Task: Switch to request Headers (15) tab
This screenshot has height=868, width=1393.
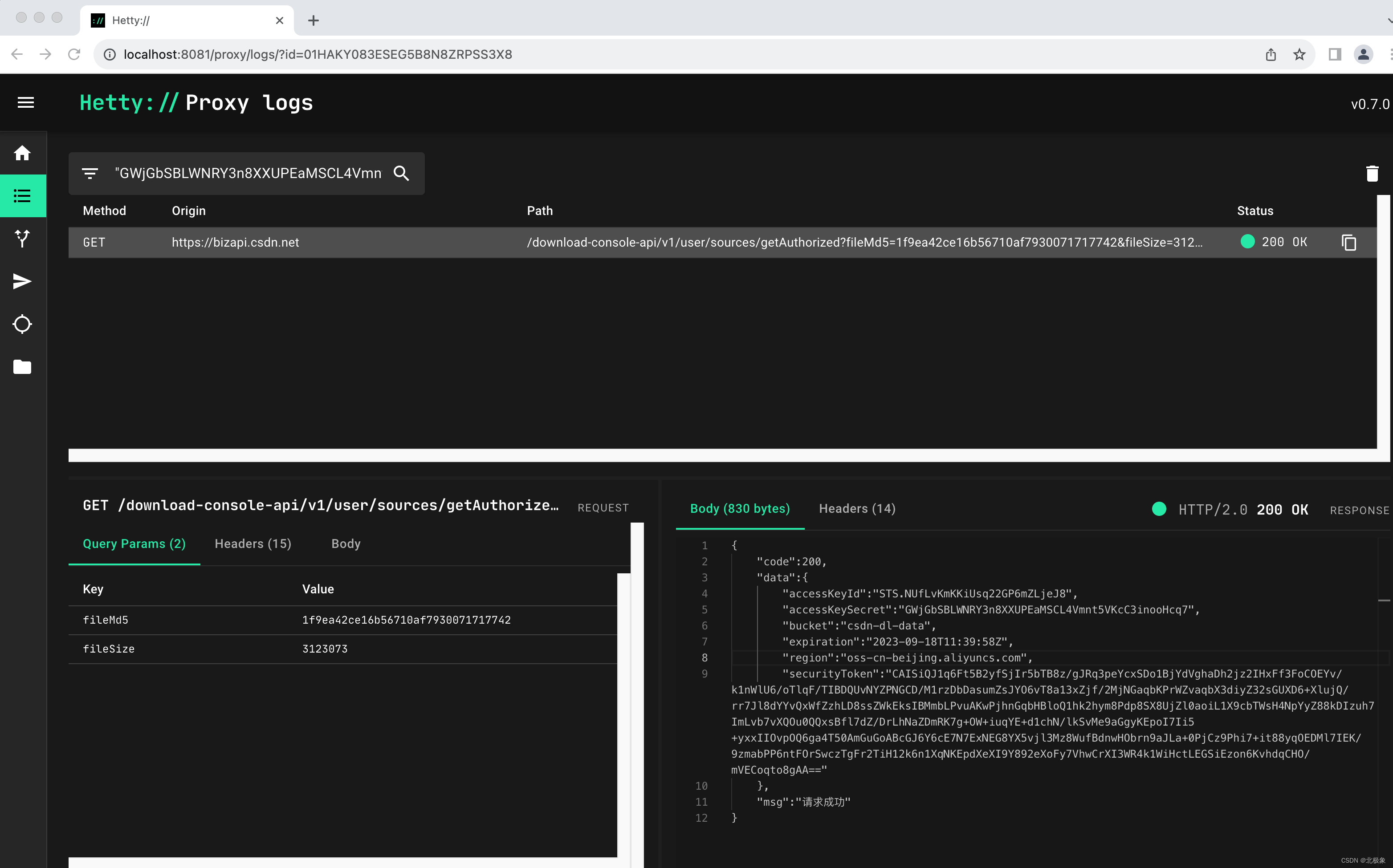Action: 253,544
